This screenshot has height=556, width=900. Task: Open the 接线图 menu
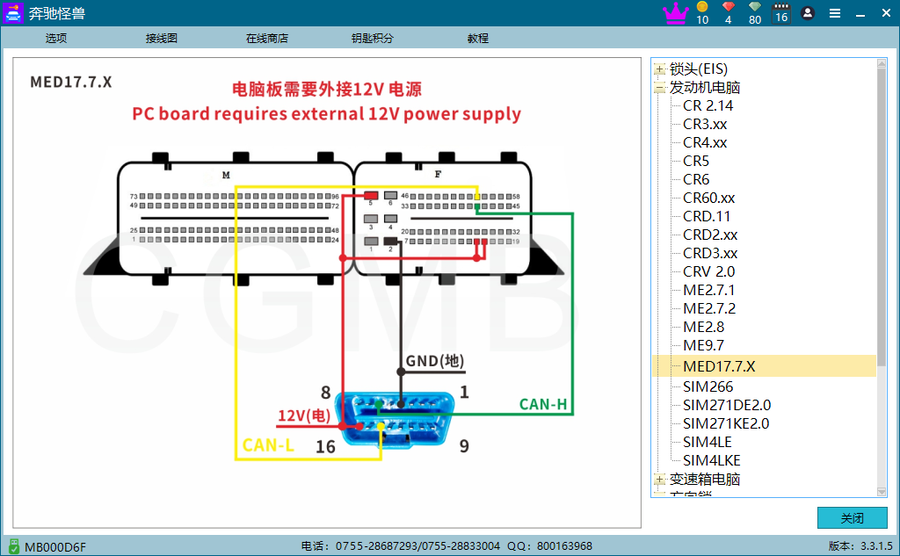coord(161,38)
